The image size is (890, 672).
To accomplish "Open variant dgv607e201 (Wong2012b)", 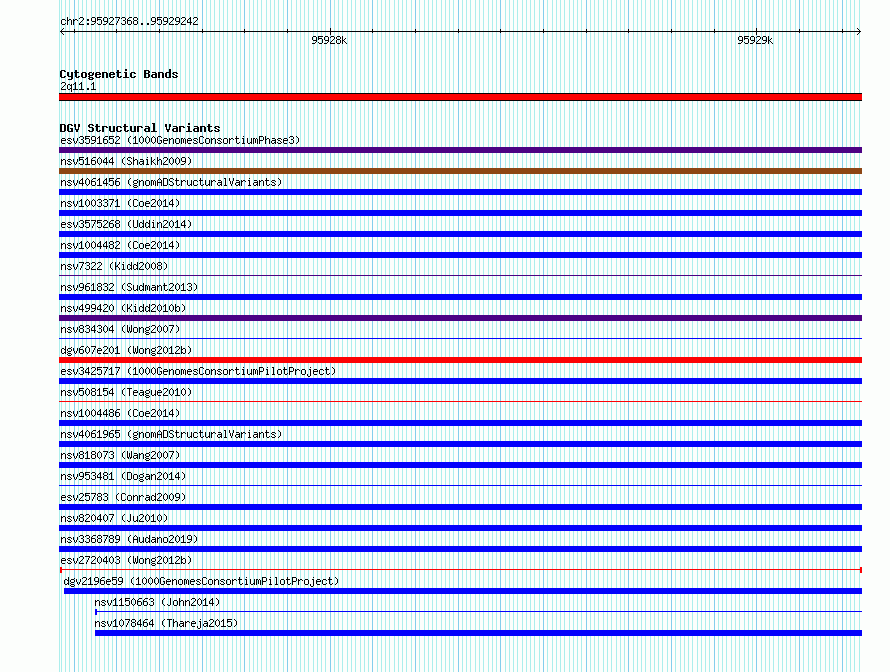I will (x=126, y=350).
